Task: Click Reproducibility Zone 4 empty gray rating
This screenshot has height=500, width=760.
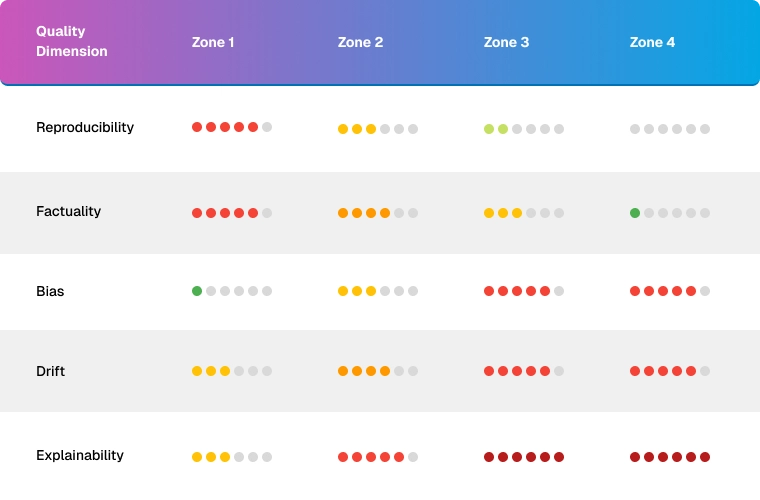Action: click(670, 129)
